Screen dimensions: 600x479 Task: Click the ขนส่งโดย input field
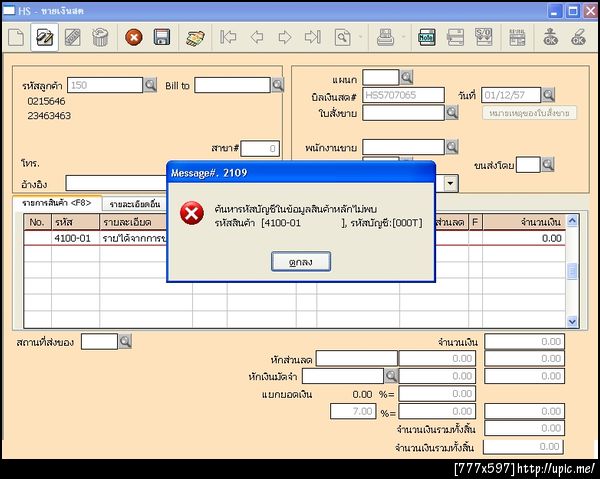528,165
